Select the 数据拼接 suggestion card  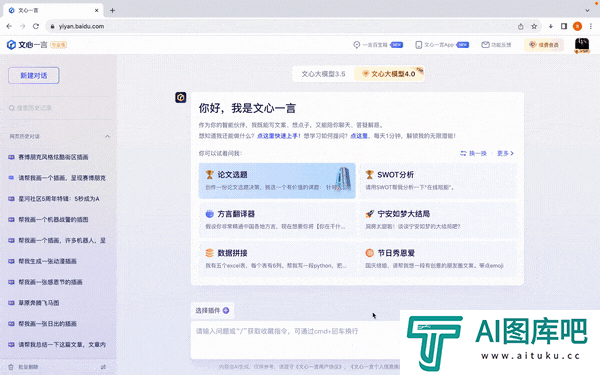pos(277,259)
